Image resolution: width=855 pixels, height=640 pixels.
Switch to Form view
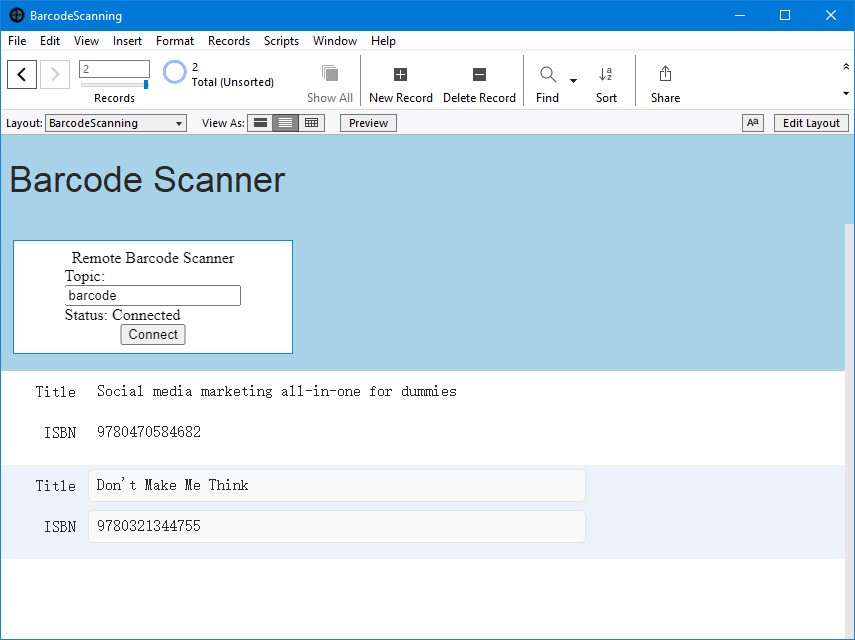pyautogui.click(x=260, y=123)
